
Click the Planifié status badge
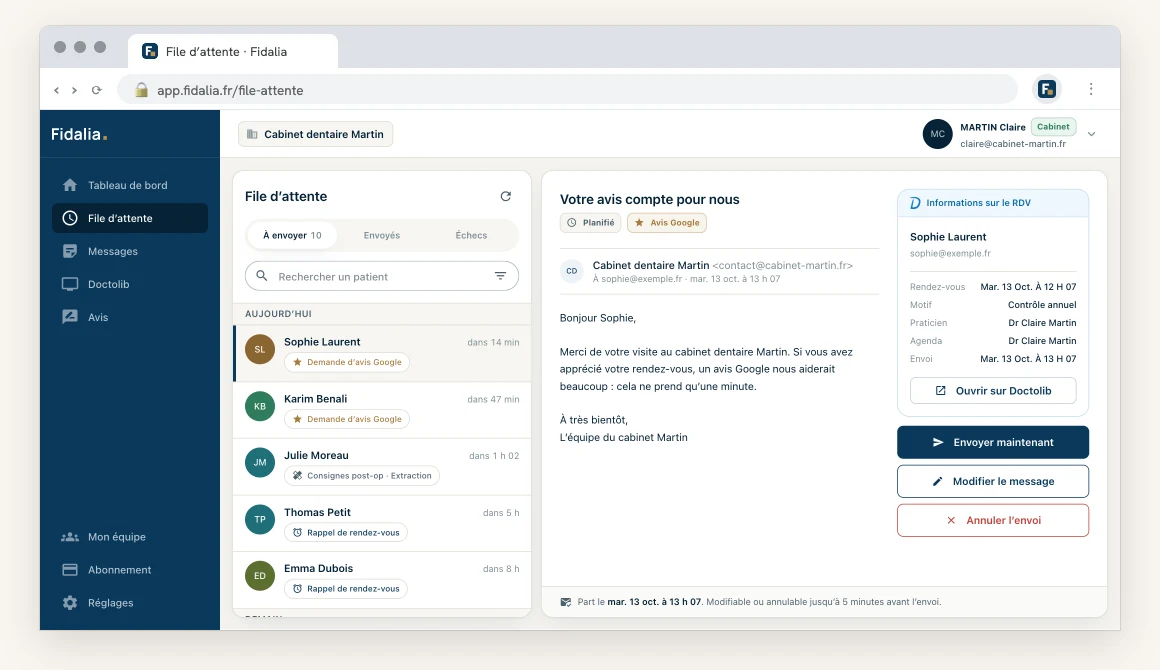(590, 223)
